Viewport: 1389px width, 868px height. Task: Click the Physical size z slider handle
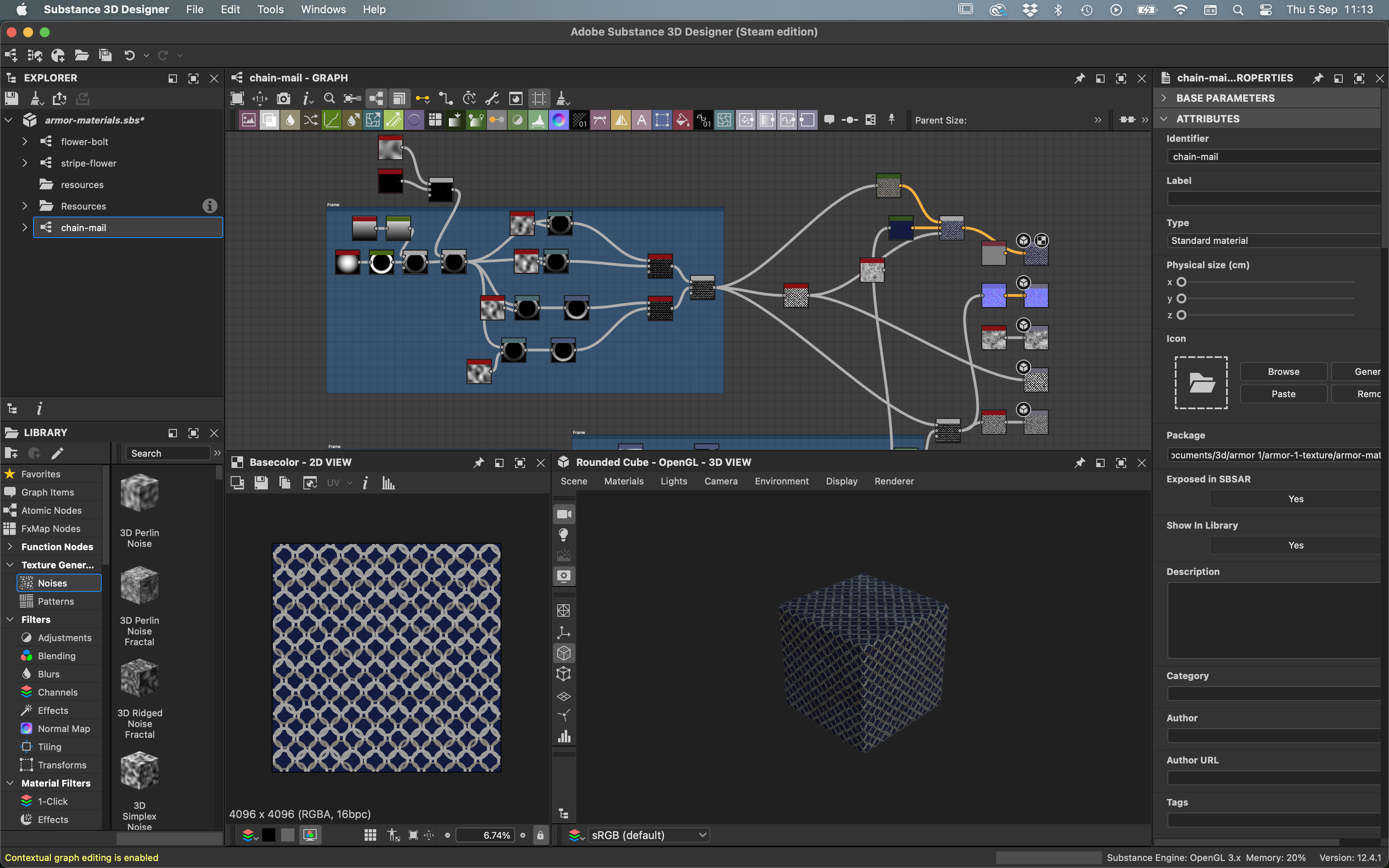point(1181,315)
